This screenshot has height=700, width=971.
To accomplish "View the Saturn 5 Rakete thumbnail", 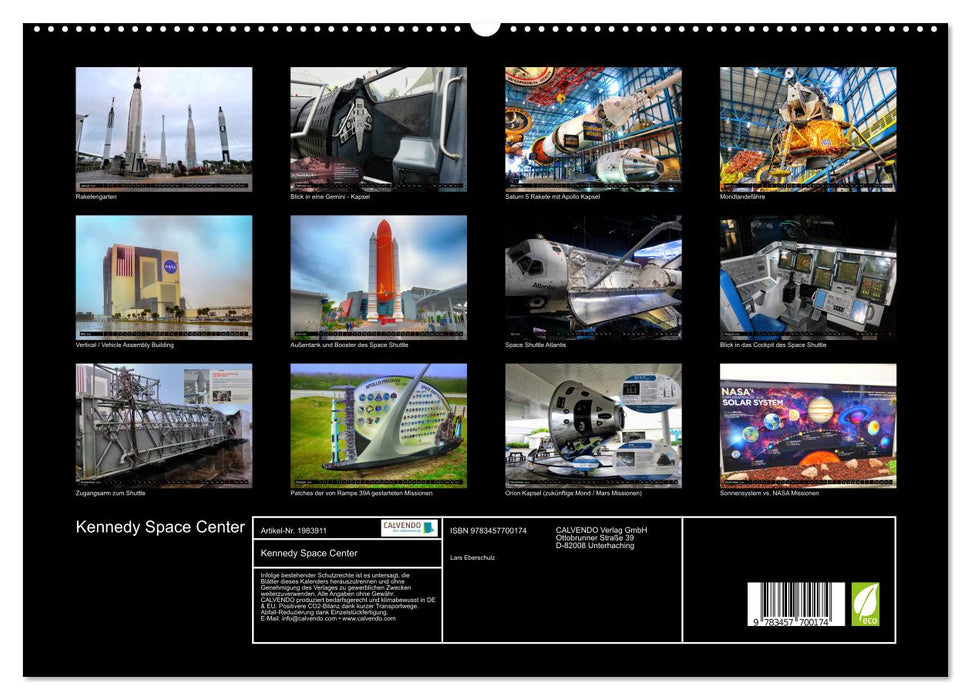I will click(594, 127).
